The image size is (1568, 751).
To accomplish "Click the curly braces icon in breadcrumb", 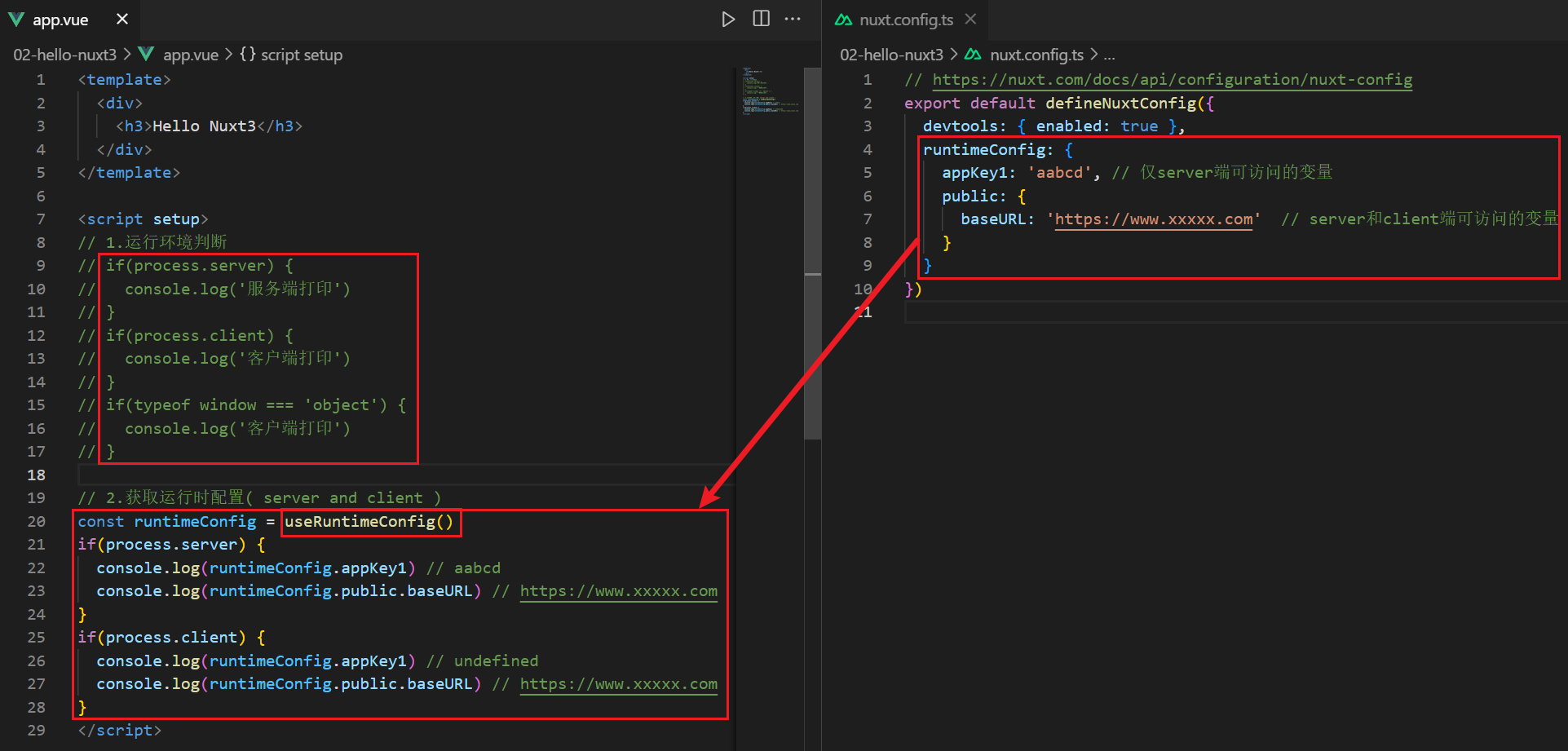I will tap(248, 54).
